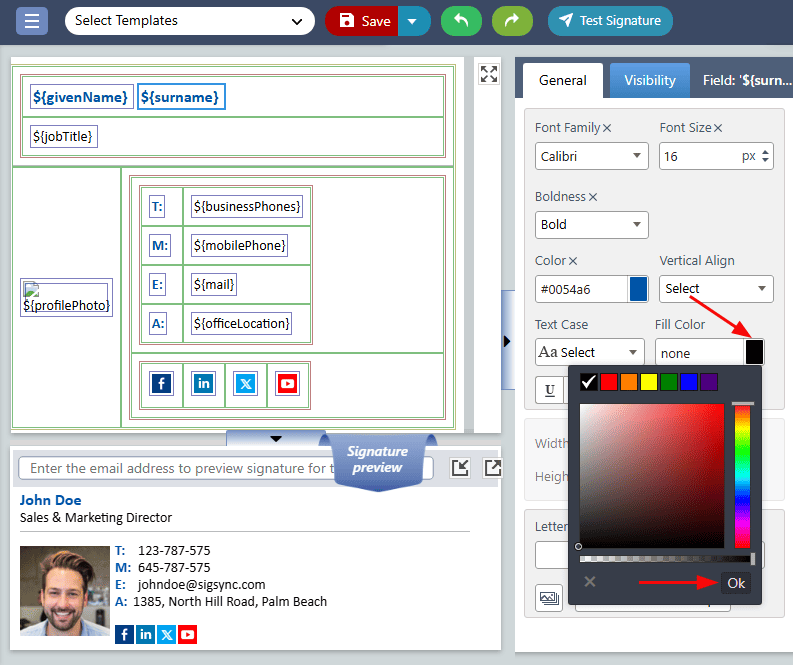
Task: Open the Boldness dropdown
Action: coord(591,225)
